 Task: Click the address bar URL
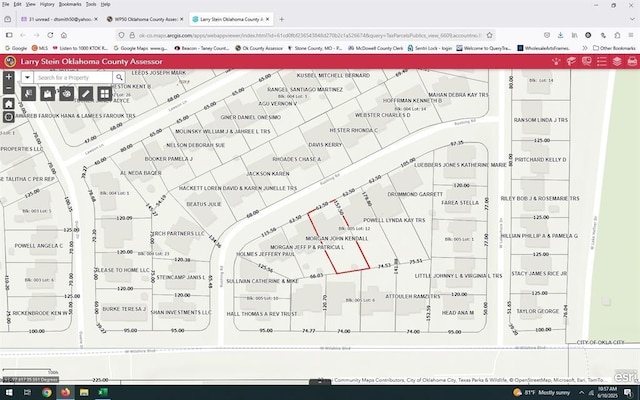[x=309, y=36]
